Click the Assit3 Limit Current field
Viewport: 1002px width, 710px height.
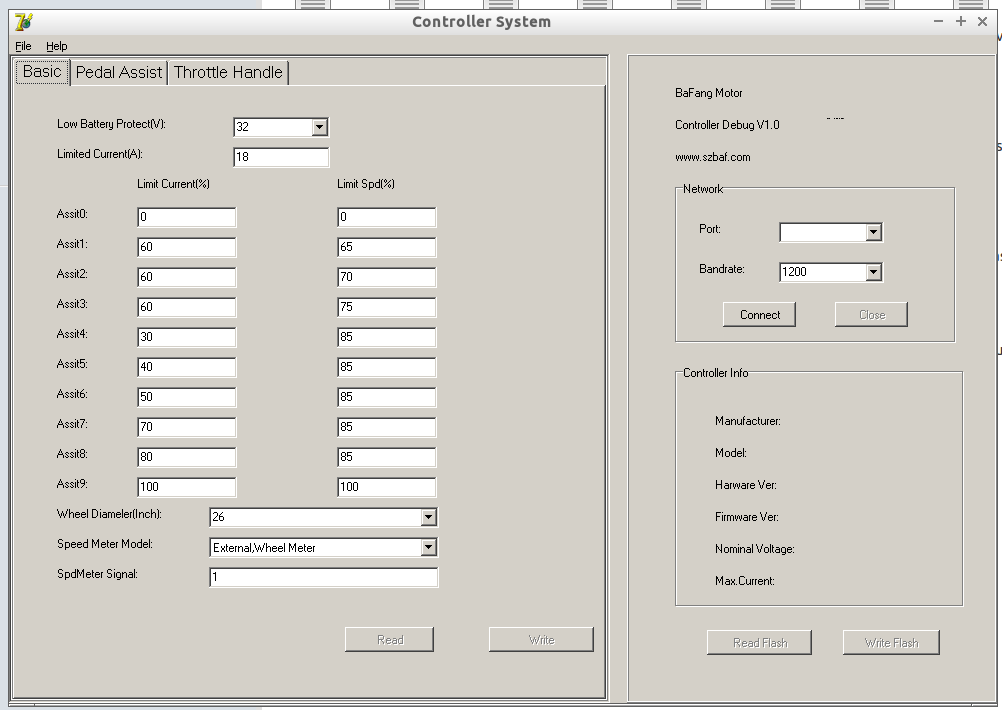tap(187, 307)
